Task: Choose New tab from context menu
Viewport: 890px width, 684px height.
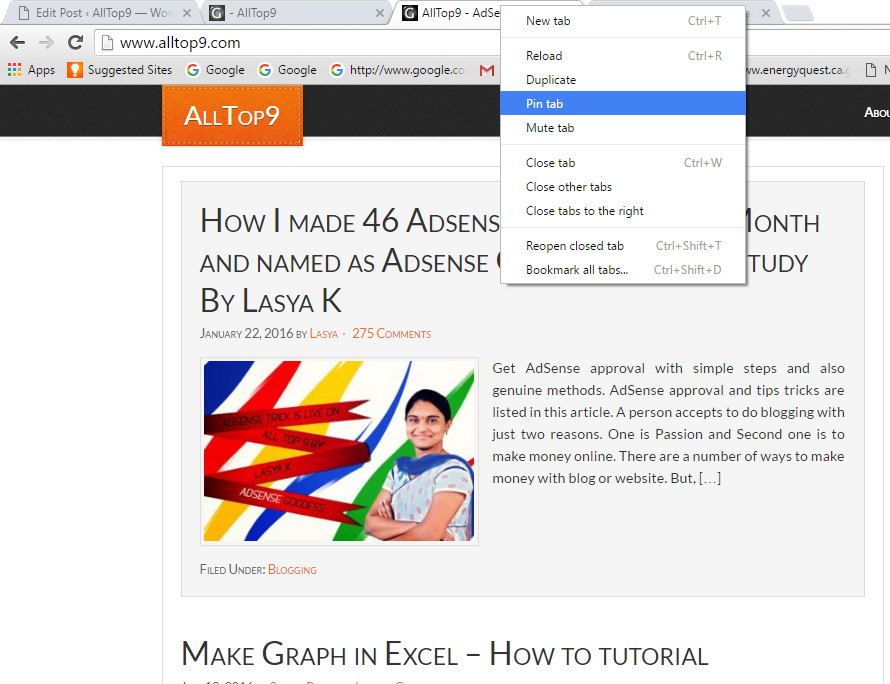Action: click(623, 21)
